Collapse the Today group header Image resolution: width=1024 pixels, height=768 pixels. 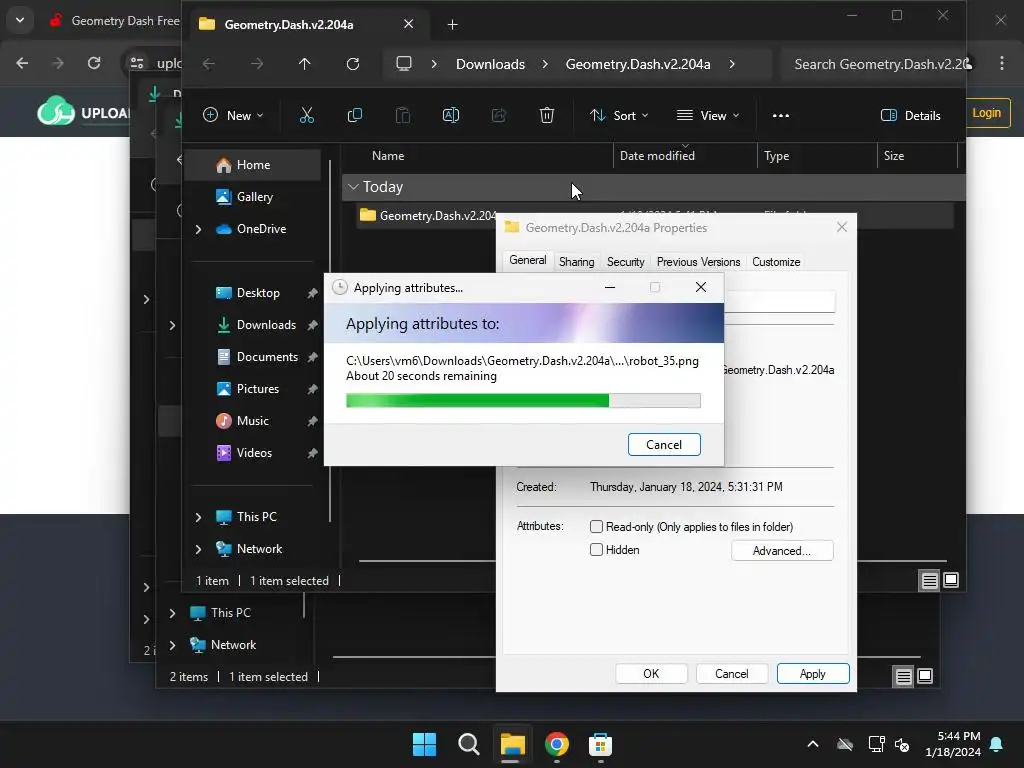pos(353,187)
